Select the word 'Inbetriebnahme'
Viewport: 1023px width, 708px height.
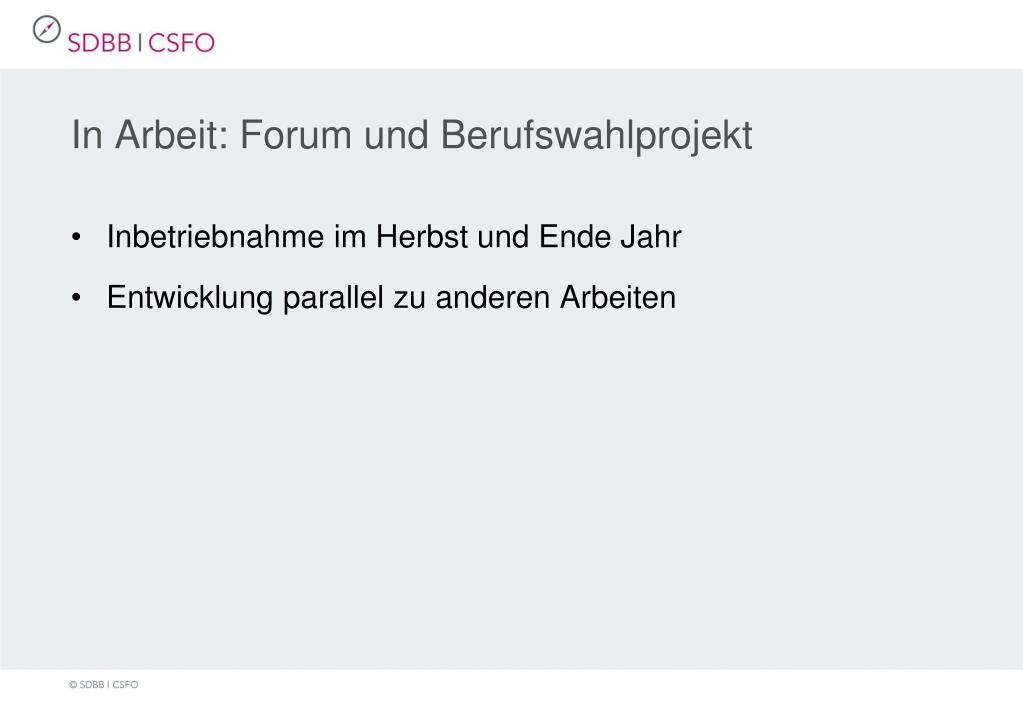[215, 236]
